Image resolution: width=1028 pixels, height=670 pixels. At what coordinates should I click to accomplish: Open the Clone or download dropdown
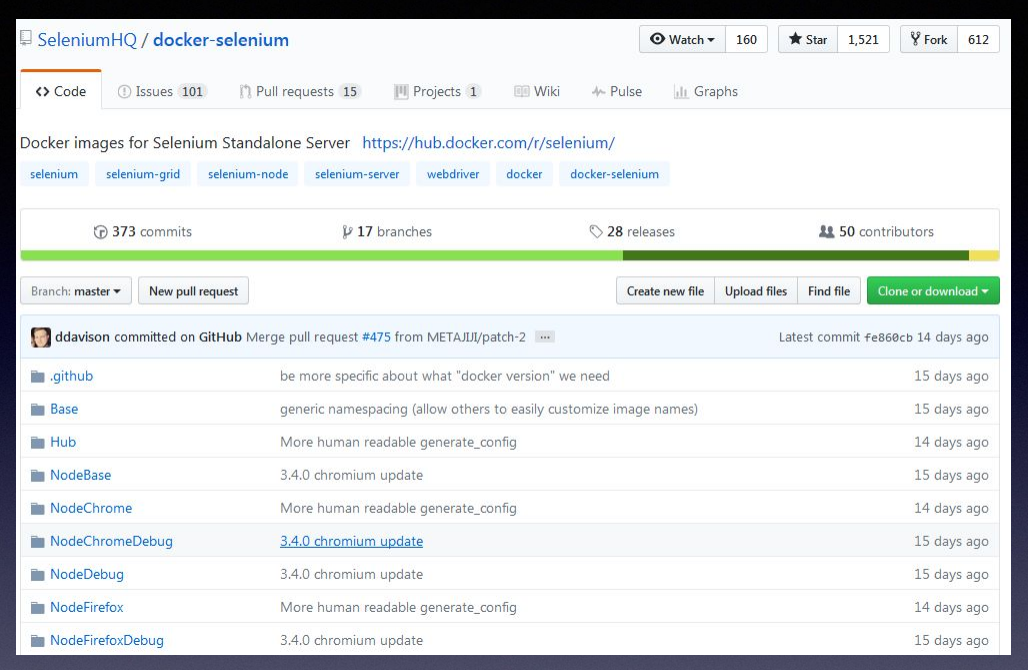(933, 291)
